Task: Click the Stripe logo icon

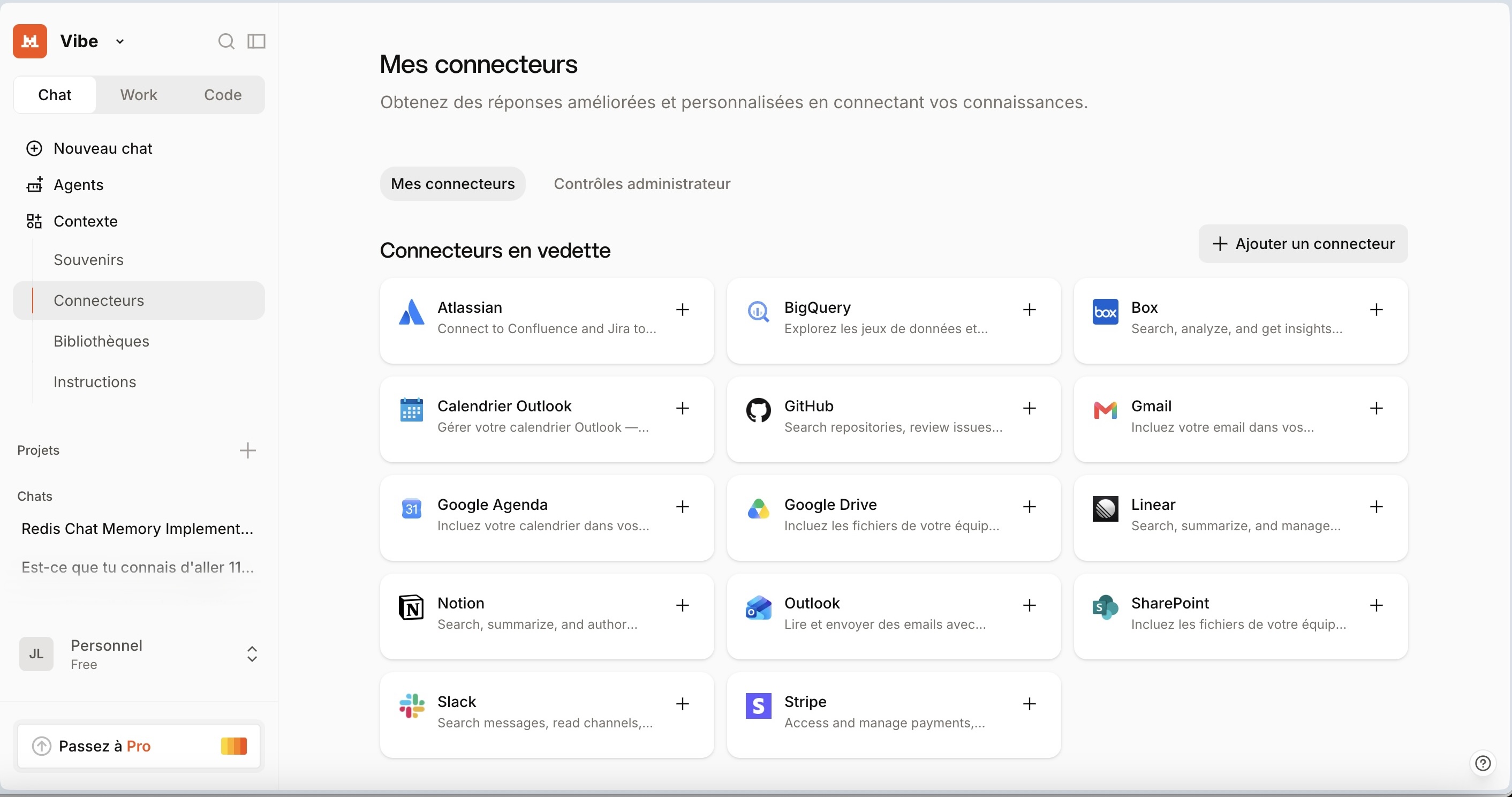Action: 758,706
